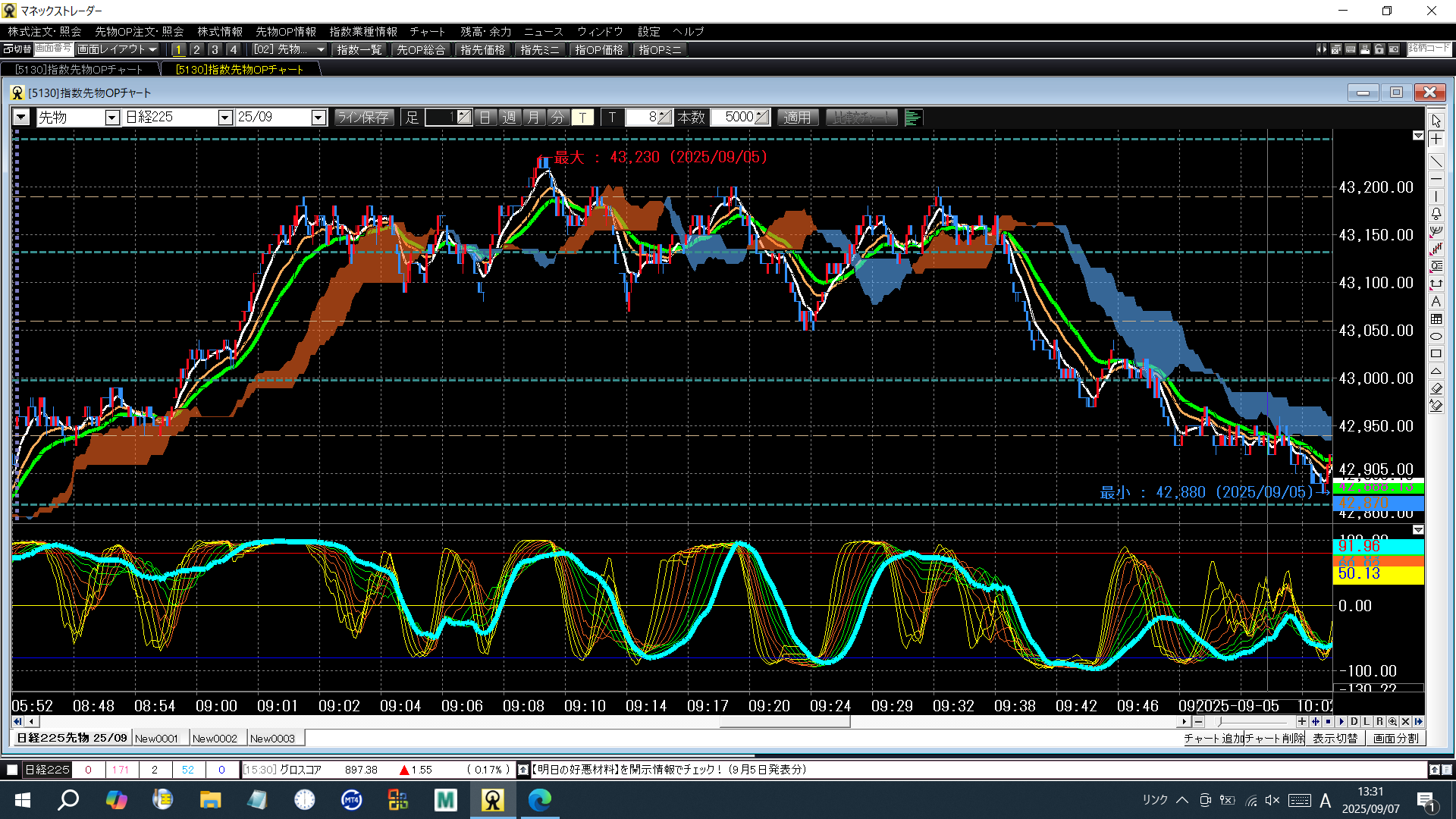1456x819 pixels.
Task: Switch to the New0002 chart tab
Action: (215, 739)
